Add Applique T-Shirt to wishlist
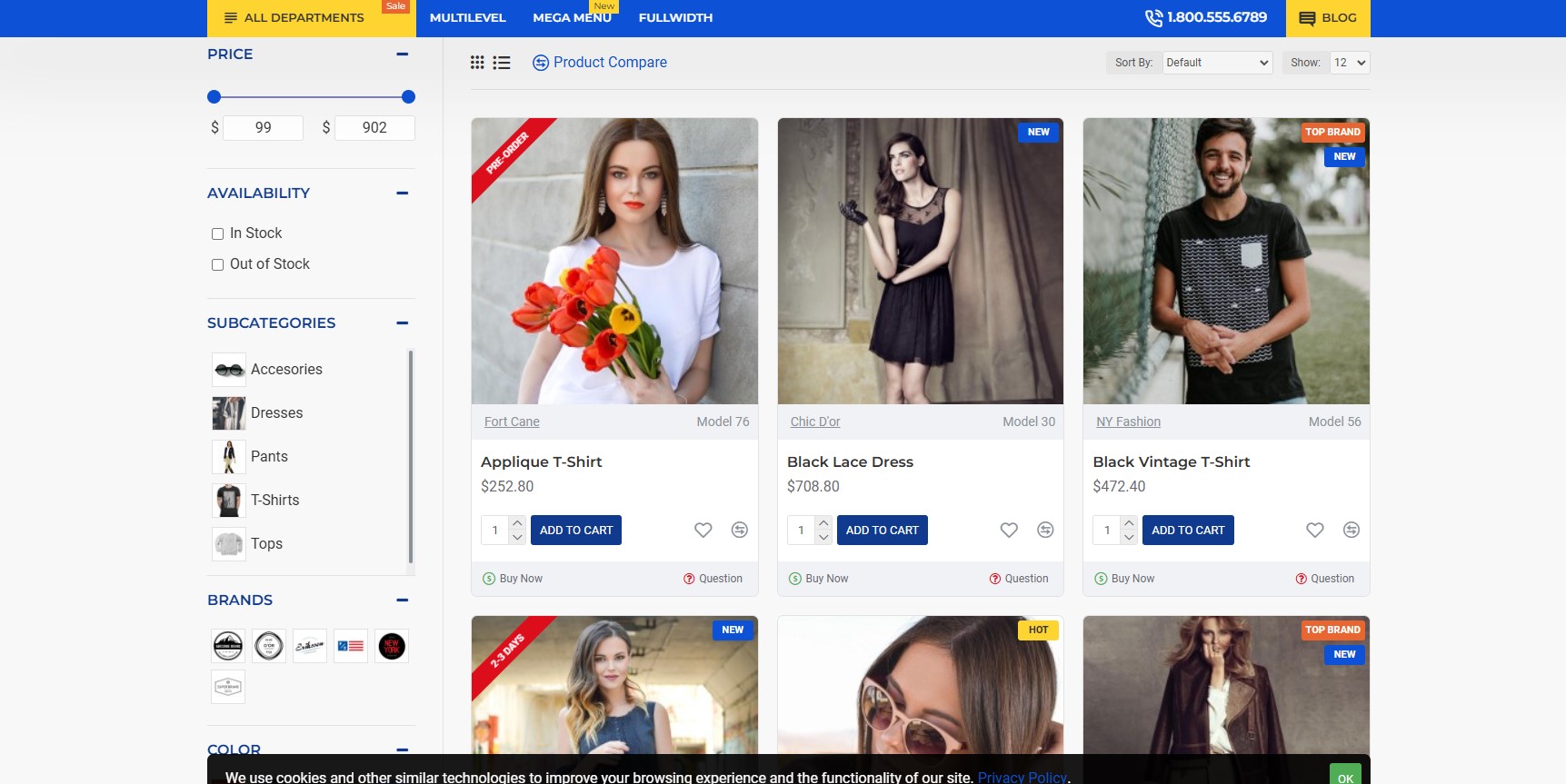Screen dimensions: 1566x784 (x=703, y=530)
